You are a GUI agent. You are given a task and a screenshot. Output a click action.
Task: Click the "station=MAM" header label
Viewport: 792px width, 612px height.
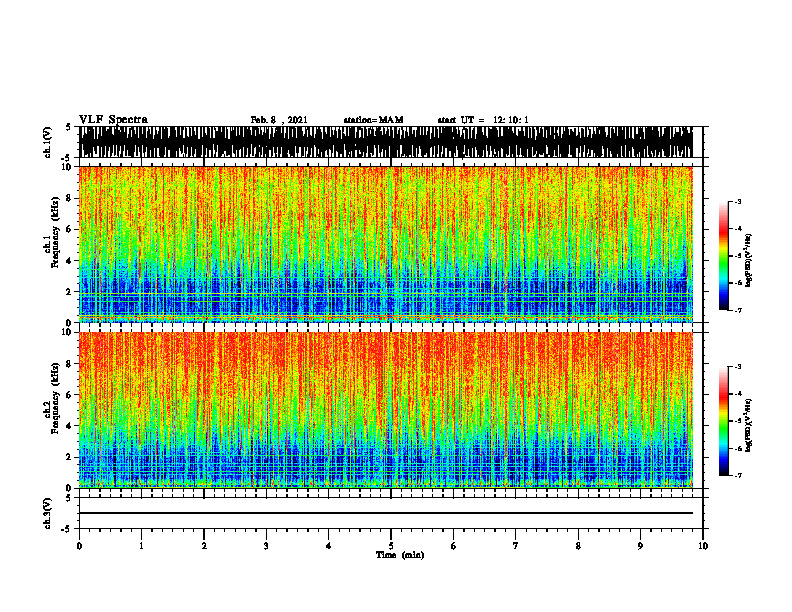374,120
